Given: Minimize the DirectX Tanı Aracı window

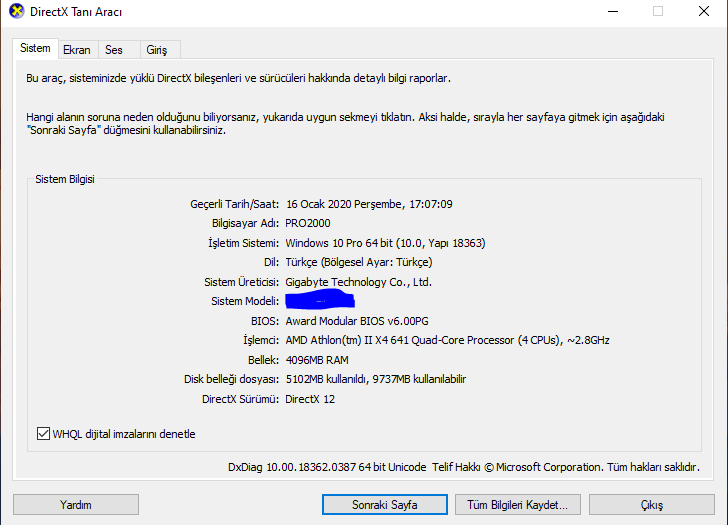Looking at the screenshot, I should tap(613, 11).
